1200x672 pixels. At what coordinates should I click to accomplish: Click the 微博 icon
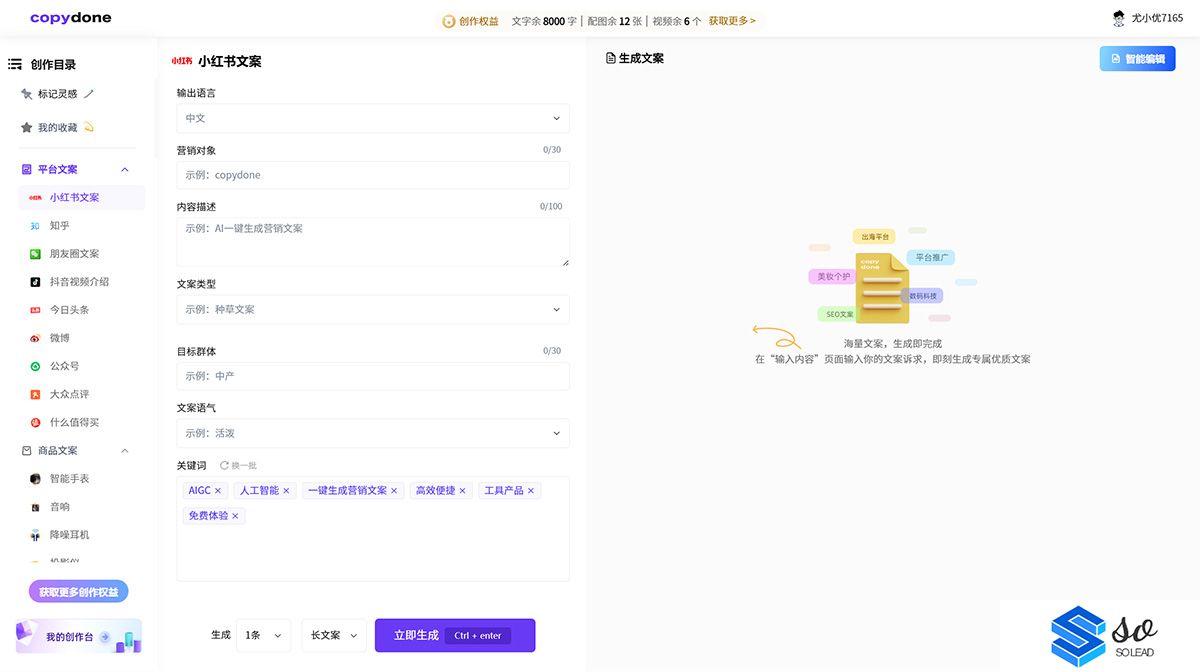36,338
